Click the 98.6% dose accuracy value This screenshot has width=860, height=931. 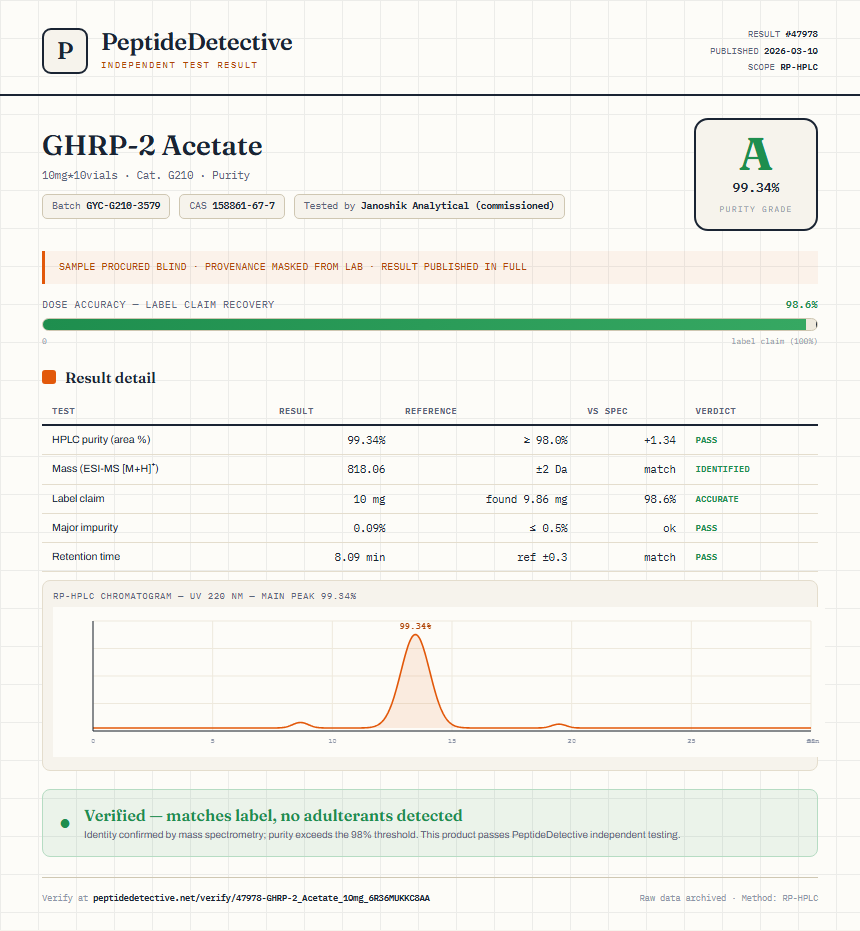(801, 305)
